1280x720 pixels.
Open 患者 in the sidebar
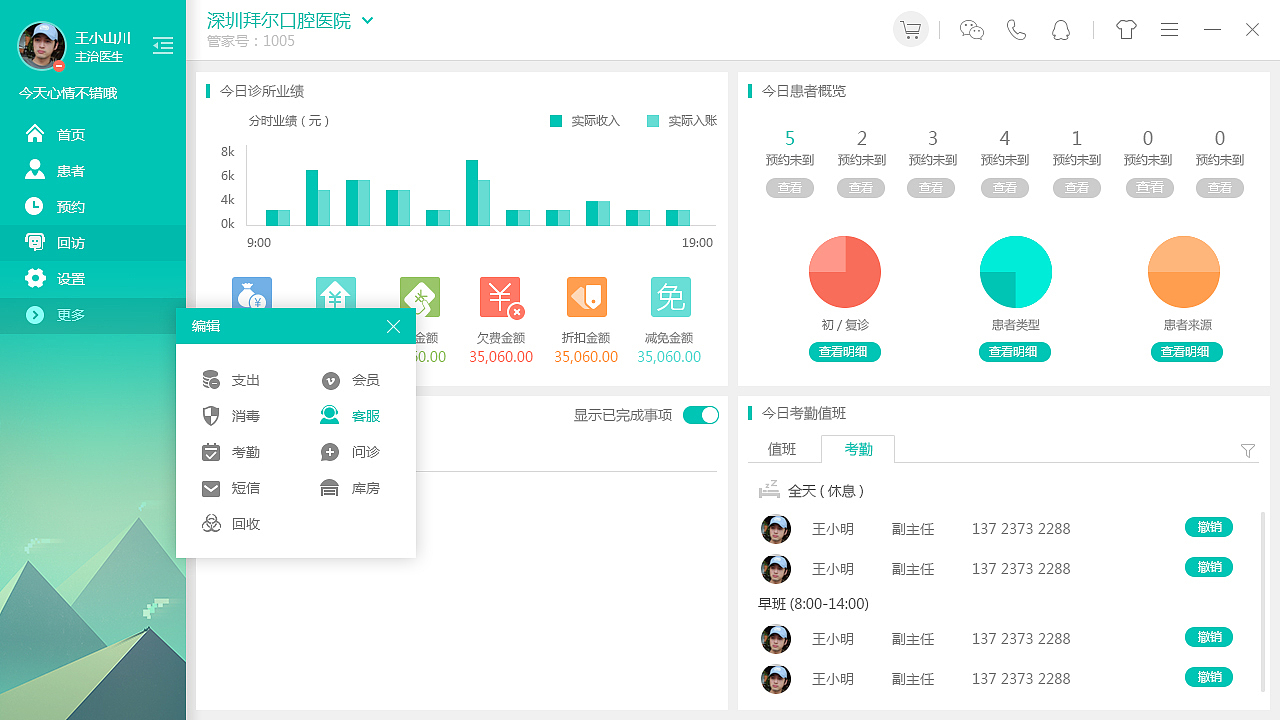coord(93,171)
